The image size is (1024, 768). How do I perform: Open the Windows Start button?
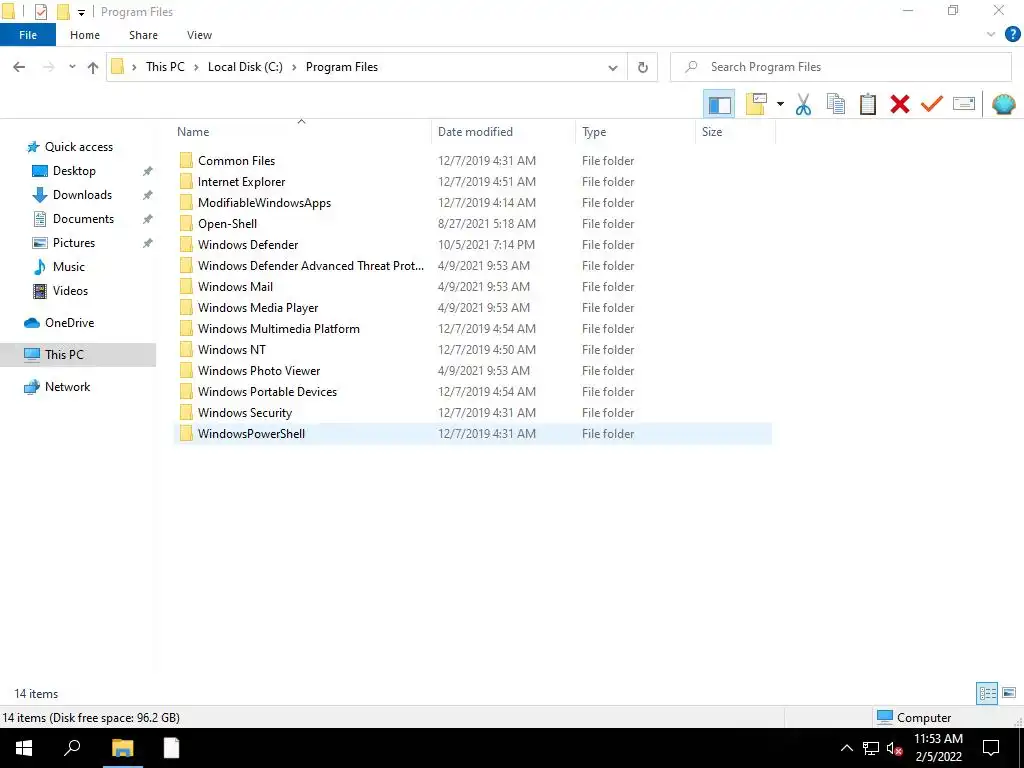coord(24,748)
